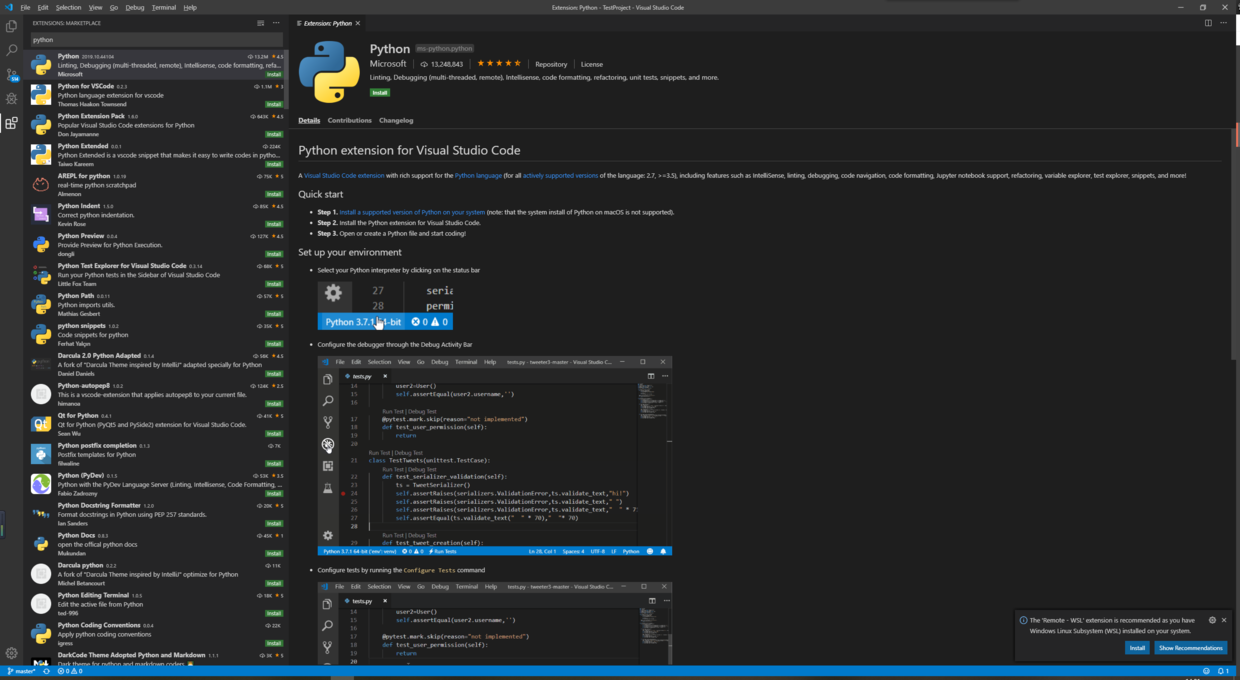The width and height of the screenshot is (1240, 680).
Task: Open the master branch picker
Action: click(22, 671)
